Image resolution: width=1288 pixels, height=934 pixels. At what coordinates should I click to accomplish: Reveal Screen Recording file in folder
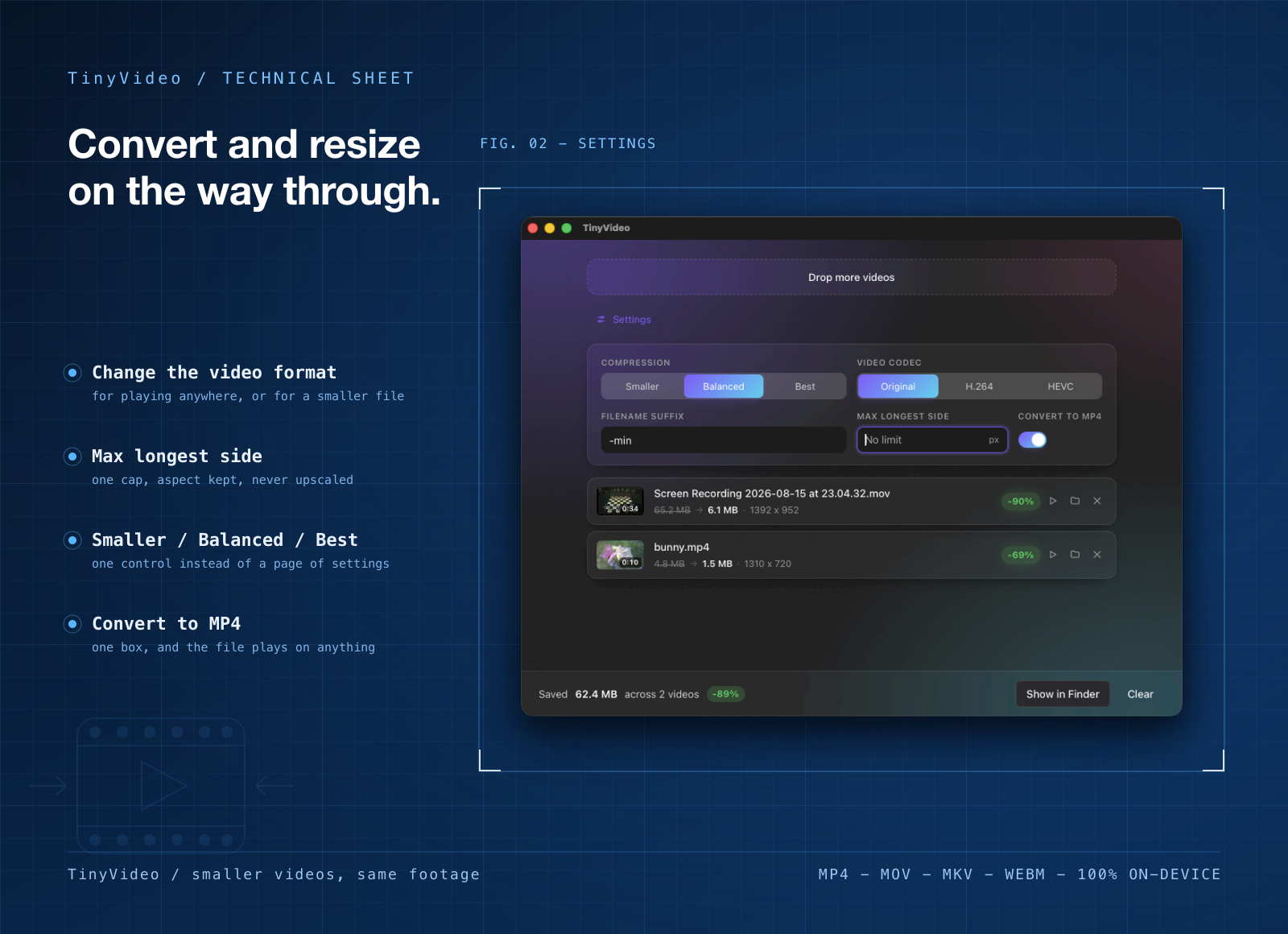(1075, 501)
